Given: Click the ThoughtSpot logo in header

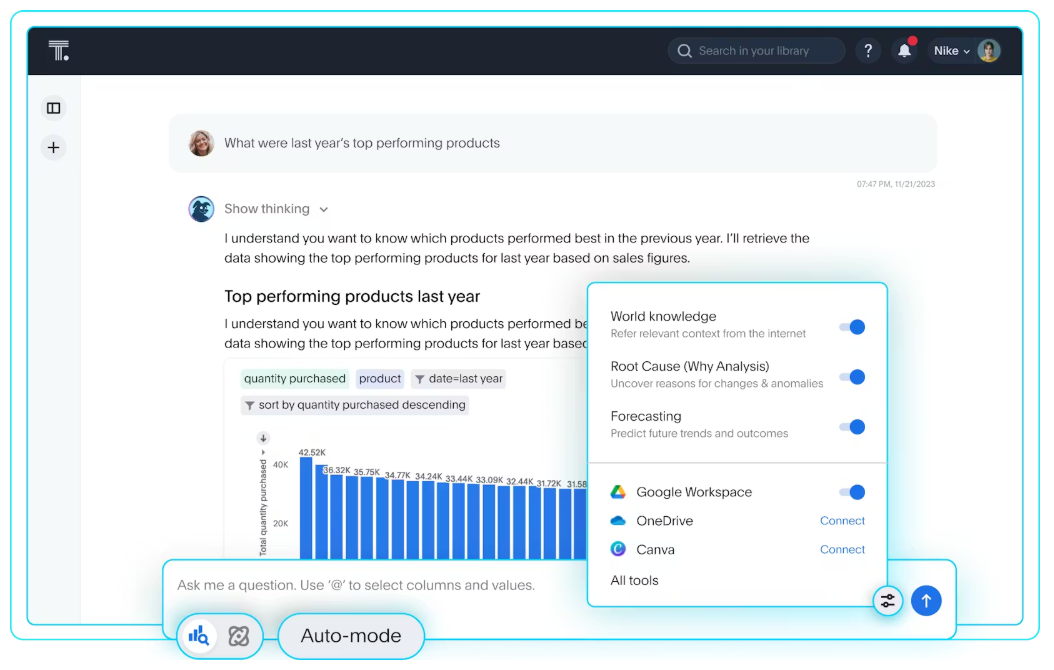Looking at the screenshot, I should pos(59,51).
